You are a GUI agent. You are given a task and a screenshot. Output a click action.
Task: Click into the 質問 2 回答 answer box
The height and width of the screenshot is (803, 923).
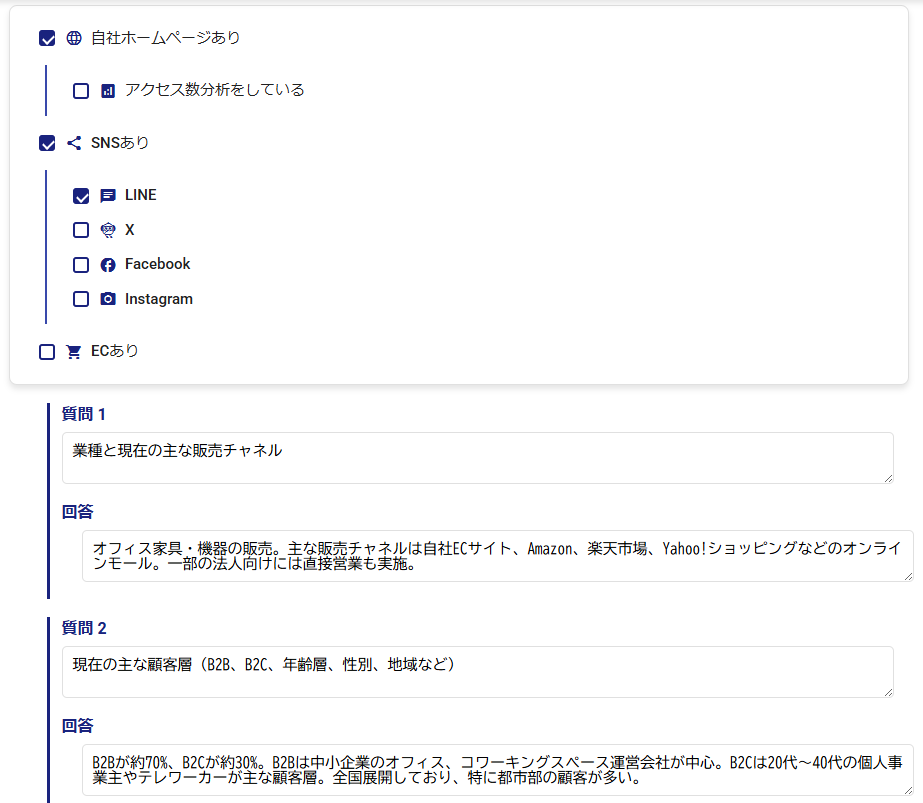click(x=496, y=770)
